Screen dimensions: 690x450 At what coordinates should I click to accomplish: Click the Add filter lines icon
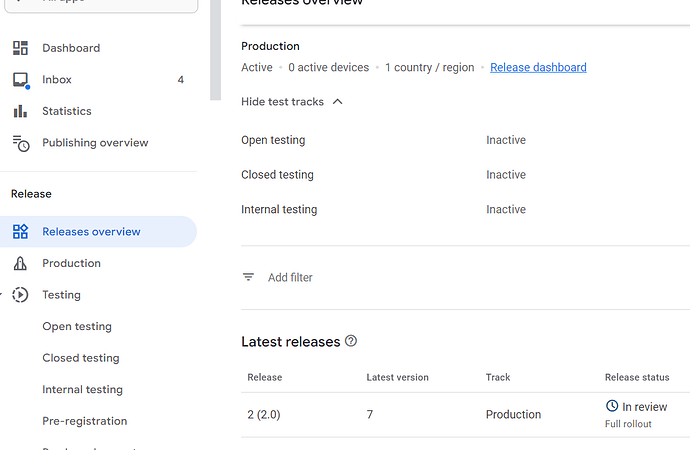(249, 277)
